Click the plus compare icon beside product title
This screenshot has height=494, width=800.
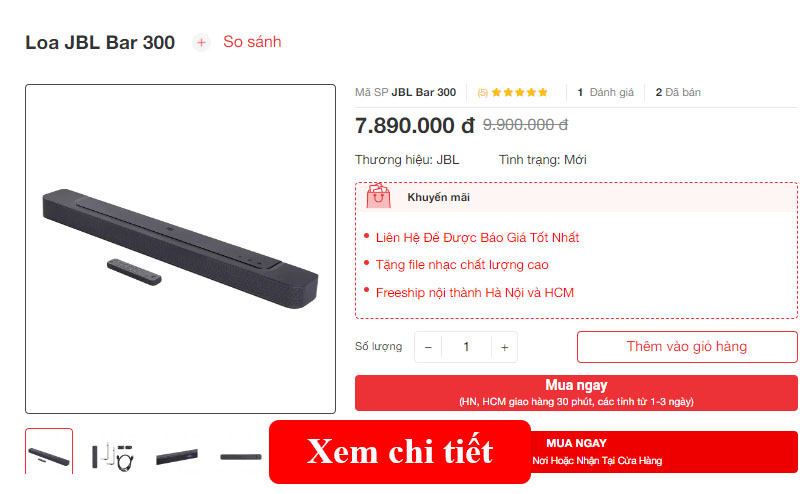coord(202,42)
